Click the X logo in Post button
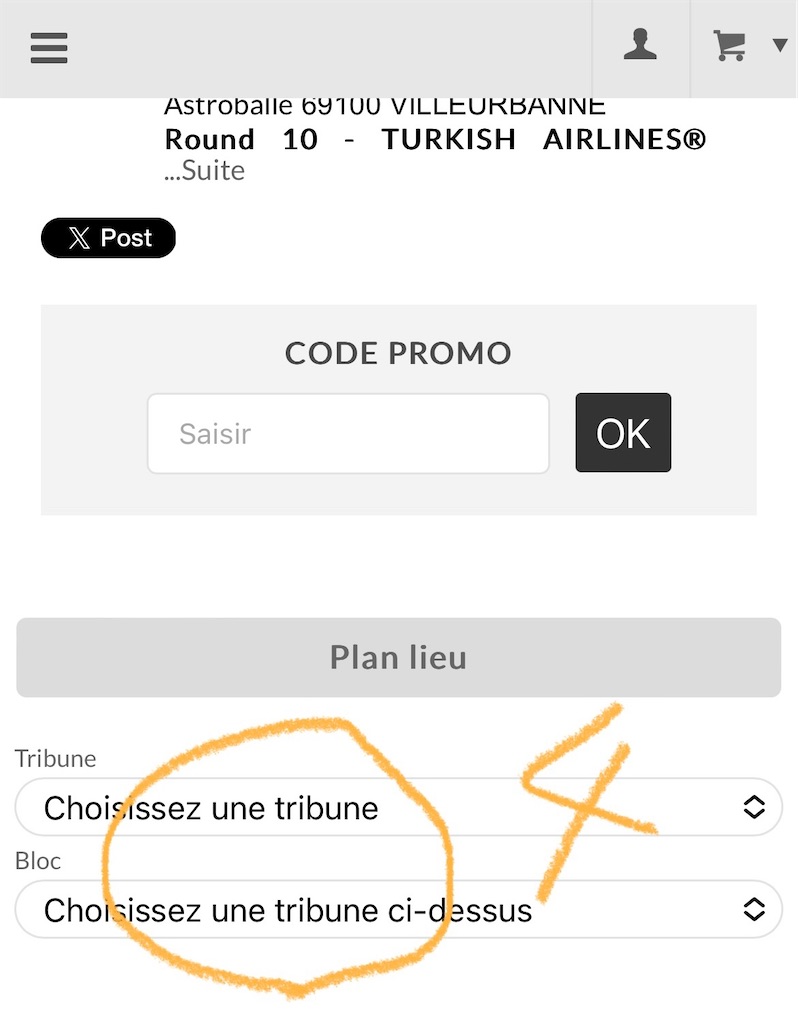Screen dimensions: 798x1024 [78, 238]
